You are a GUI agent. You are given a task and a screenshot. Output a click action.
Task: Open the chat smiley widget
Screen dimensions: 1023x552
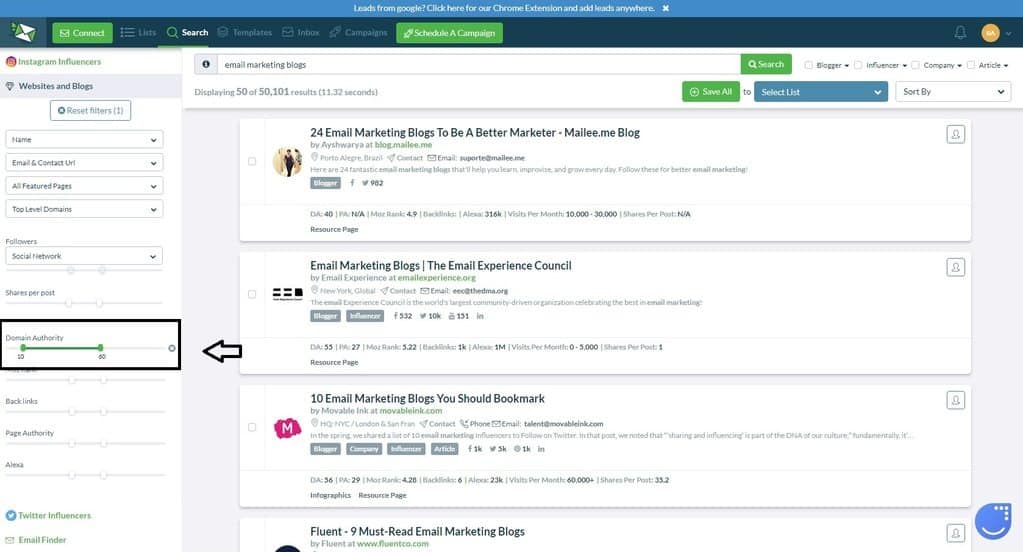pos(993,518)
